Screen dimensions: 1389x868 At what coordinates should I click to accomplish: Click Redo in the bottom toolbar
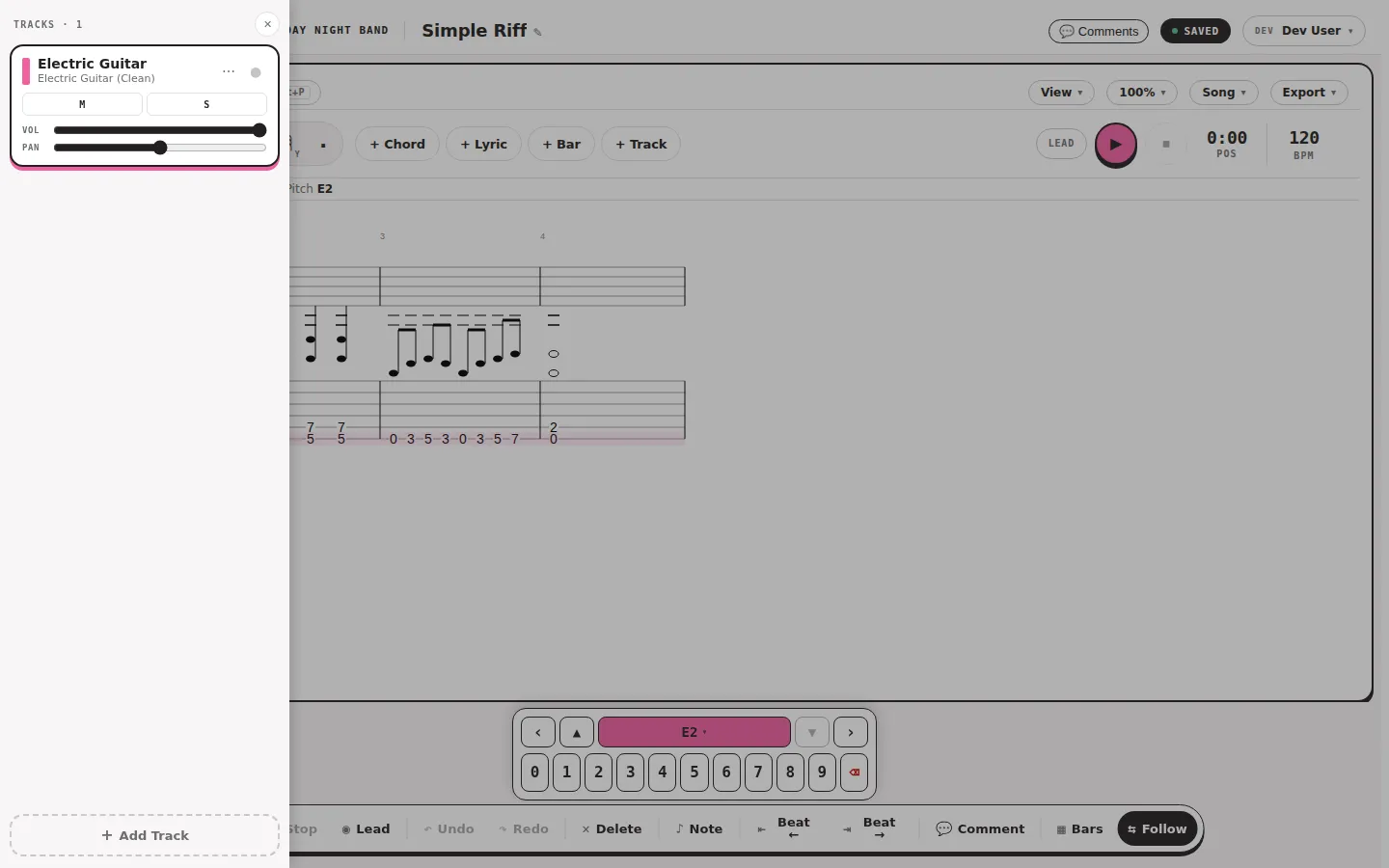coord(524,828)
